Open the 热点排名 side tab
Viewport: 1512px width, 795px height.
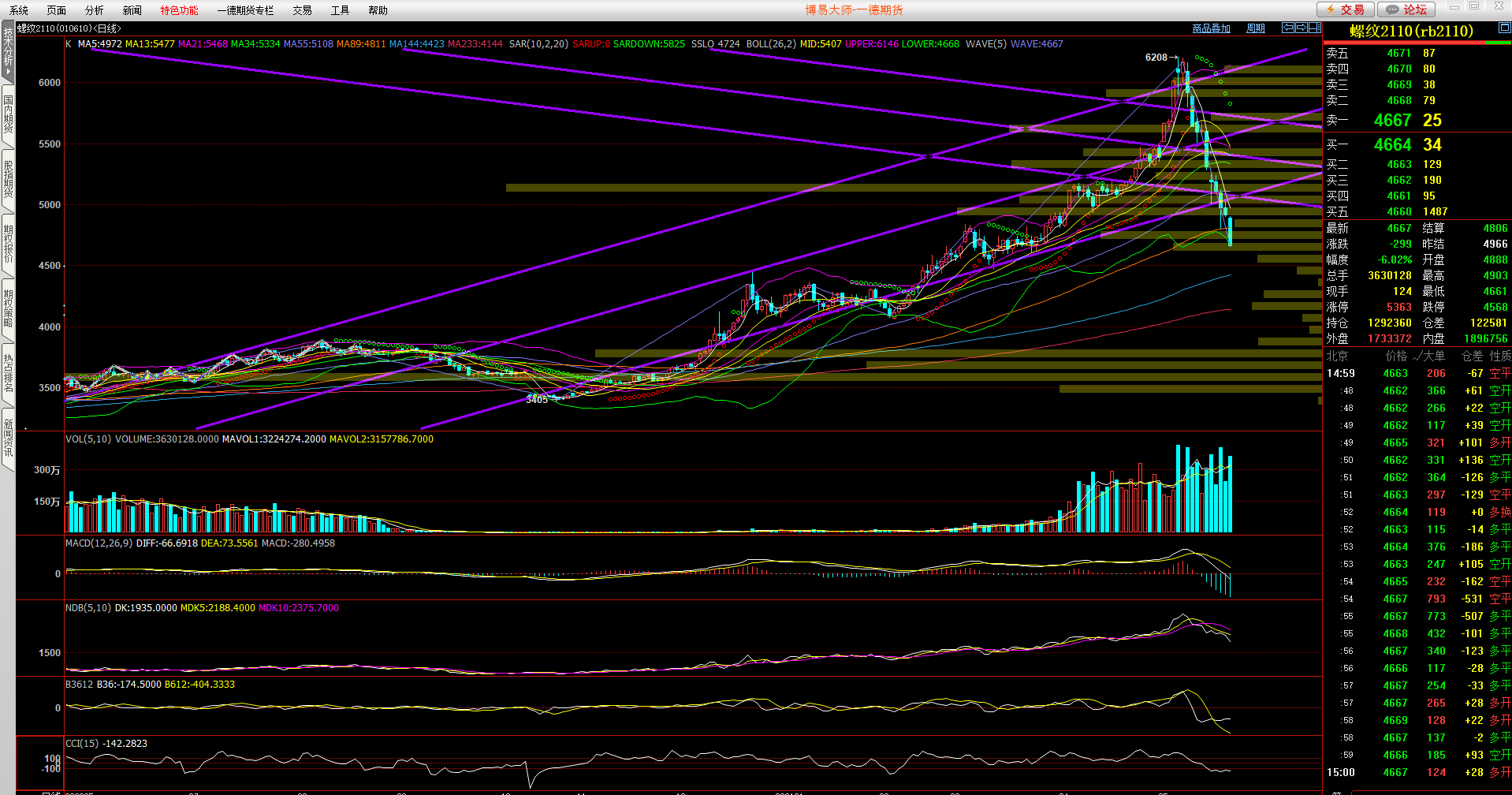pos(8,373)
